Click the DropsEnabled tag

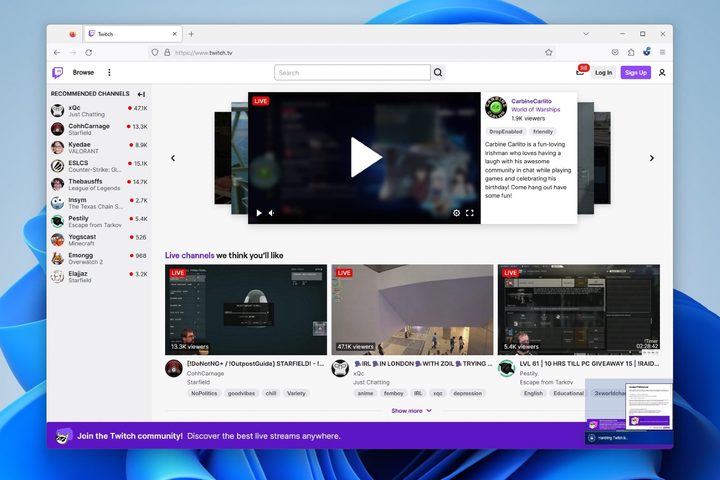click(x=506, y=131)
